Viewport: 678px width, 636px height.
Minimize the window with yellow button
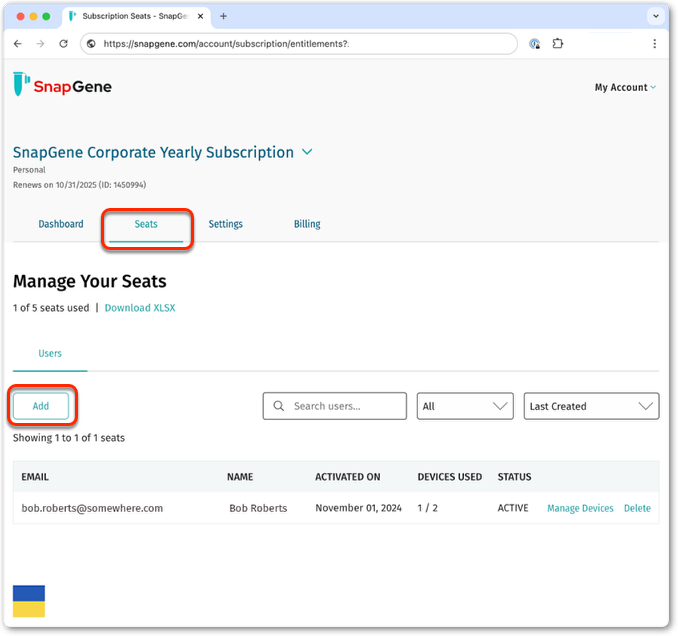point(33,16)
